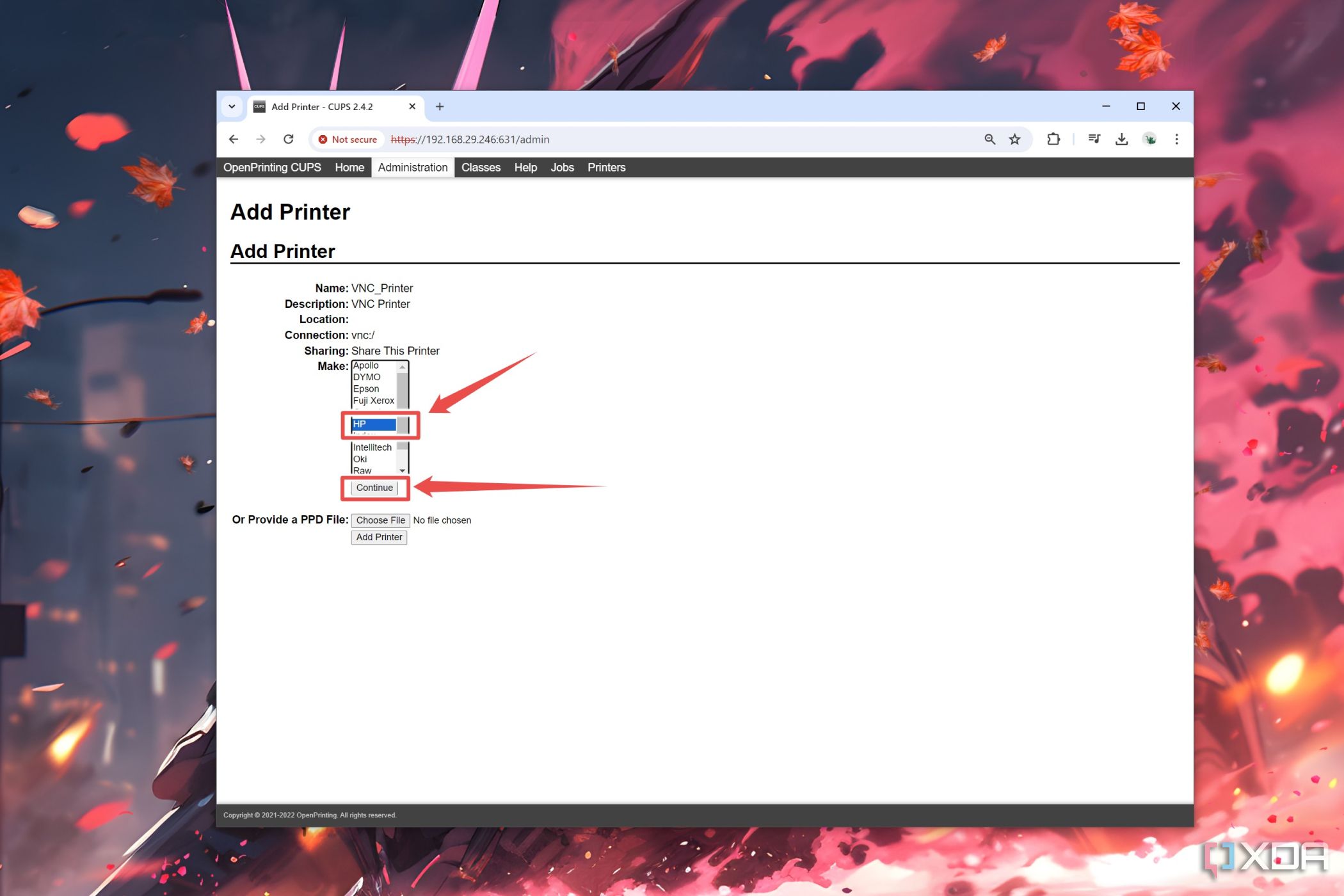The height and width of the screenshot is (896, 1344).
Task: Click the browser extensions icon
Action: [1055, 139]
